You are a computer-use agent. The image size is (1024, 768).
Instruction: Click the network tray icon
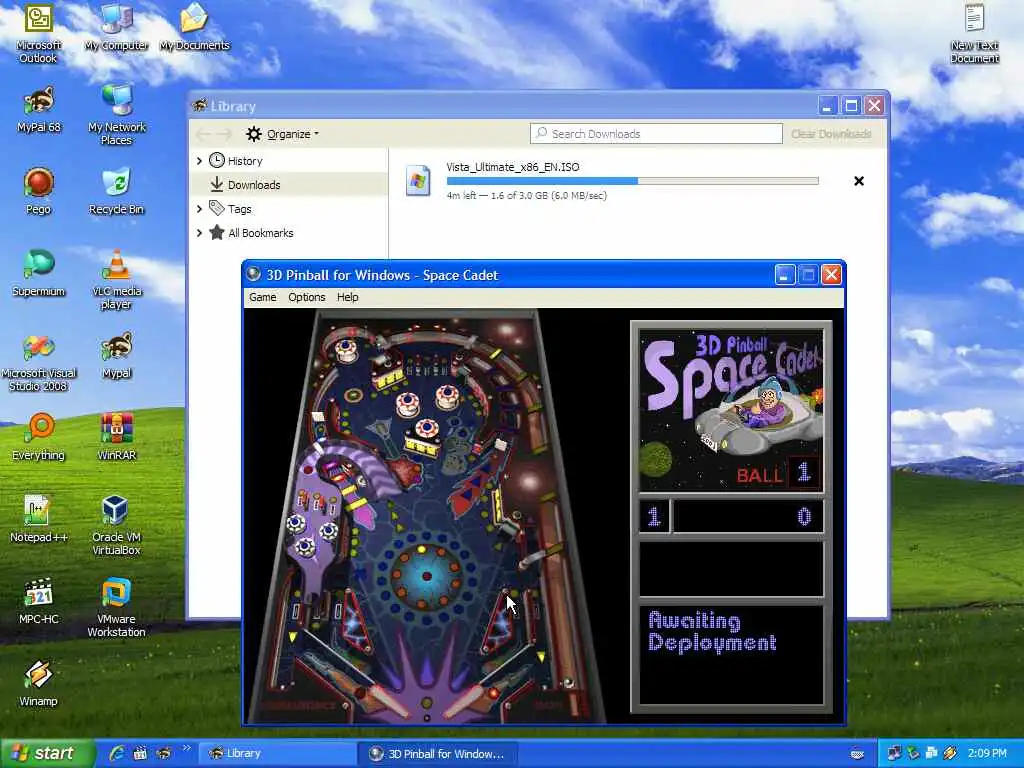pos(894,753)
